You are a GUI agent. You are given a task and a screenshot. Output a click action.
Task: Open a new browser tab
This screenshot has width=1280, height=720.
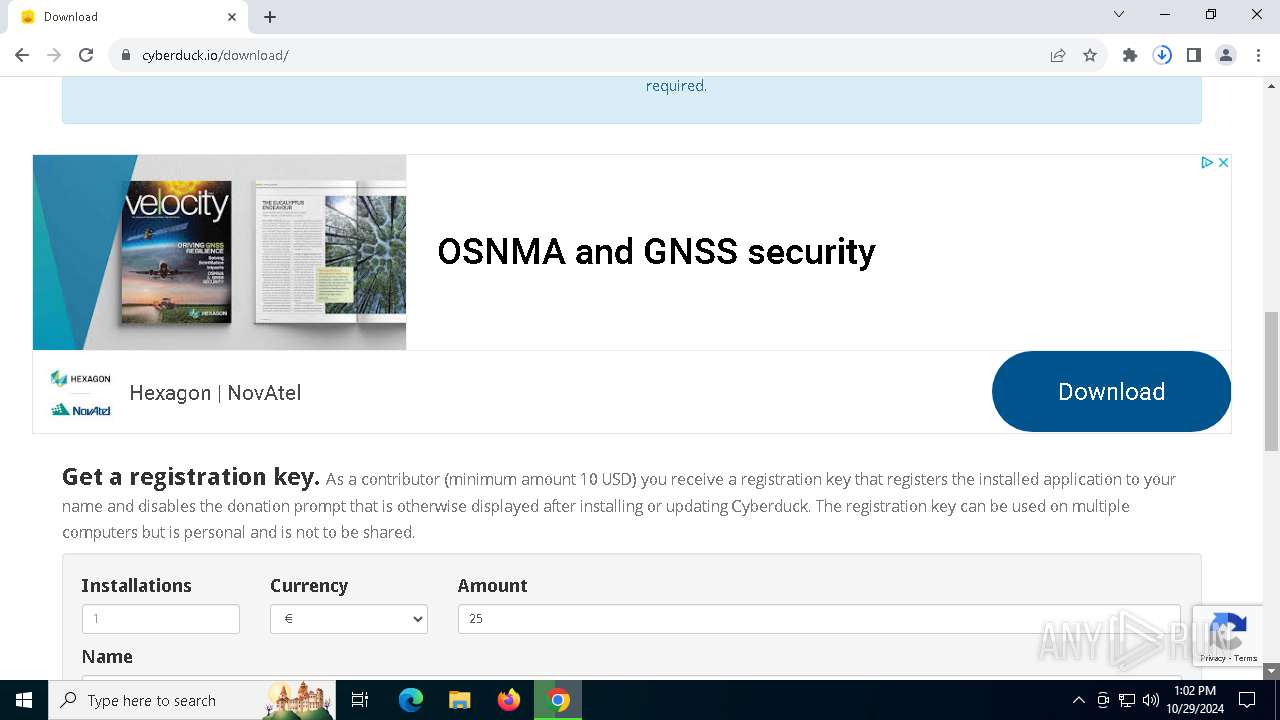click(270, 16)
